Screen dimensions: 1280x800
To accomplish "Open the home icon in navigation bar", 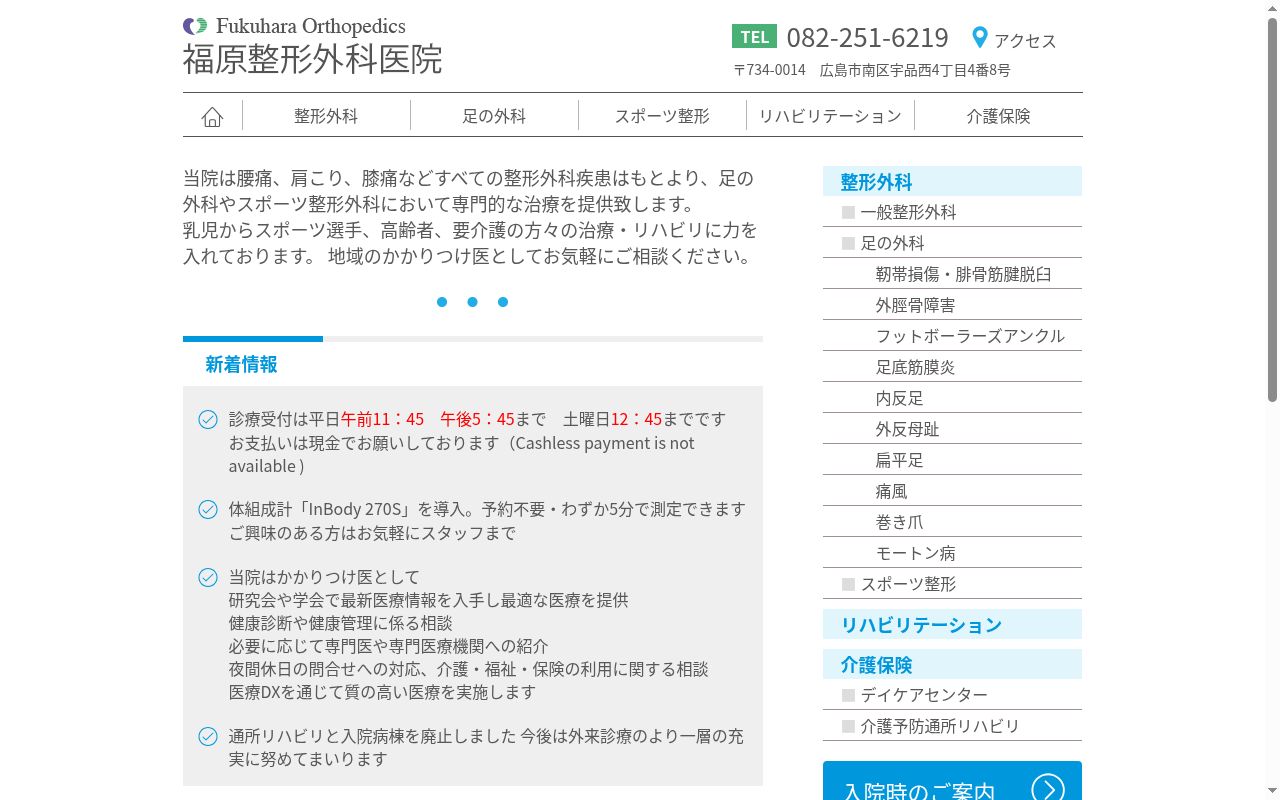I will (x=212, y=116).
